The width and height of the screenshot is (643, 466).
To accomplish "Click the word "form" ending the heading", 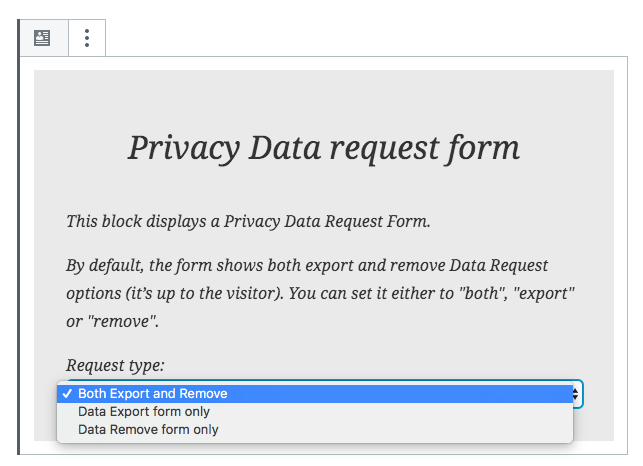I will 483,148.
